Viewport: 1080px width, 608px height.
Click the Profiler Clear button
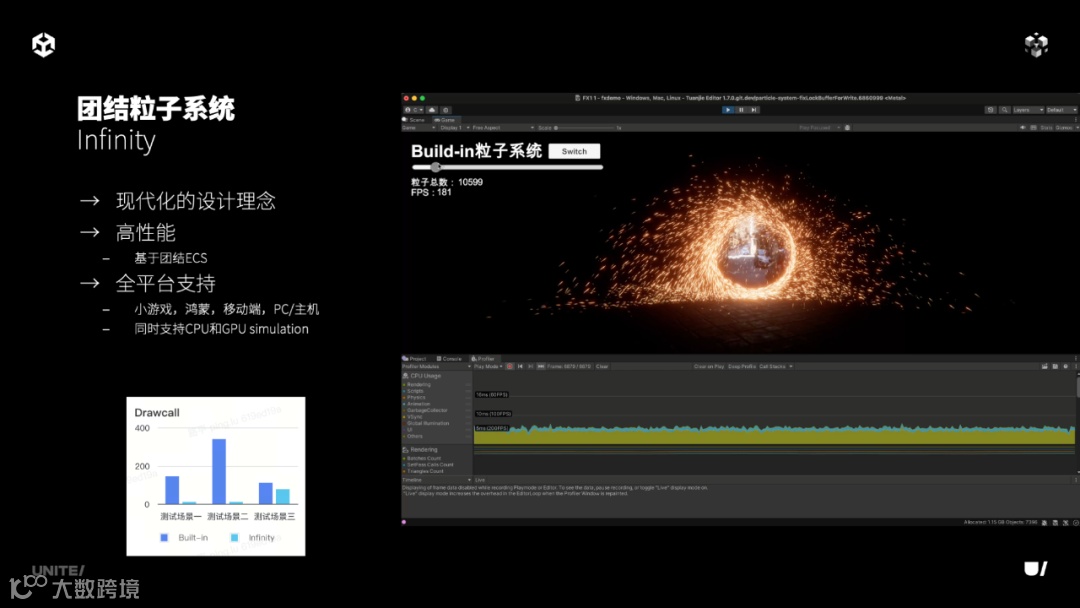click(x=602, y=366)
